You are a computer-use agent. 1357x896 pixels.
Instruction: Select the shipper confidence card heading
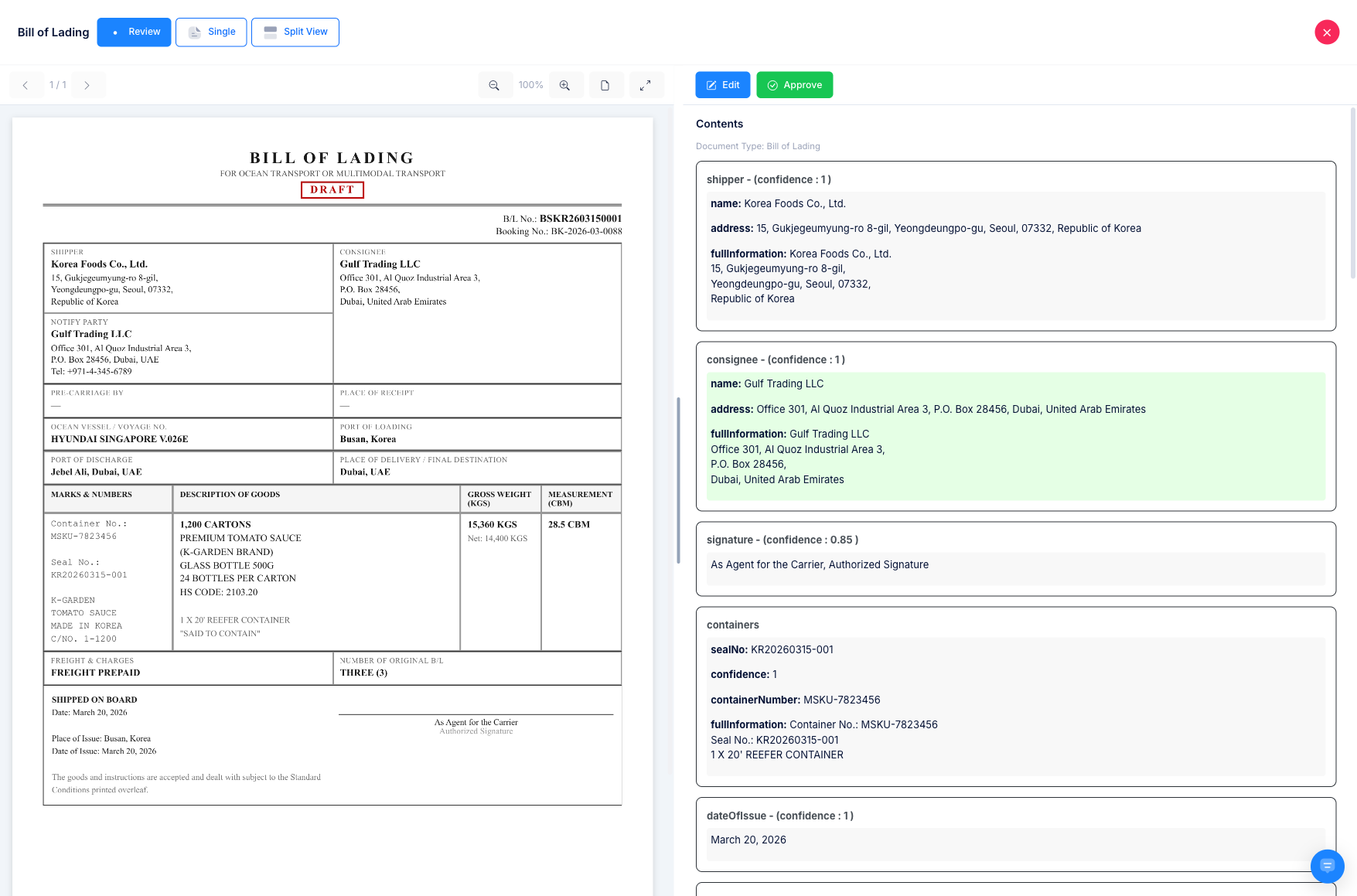[769, 179]
